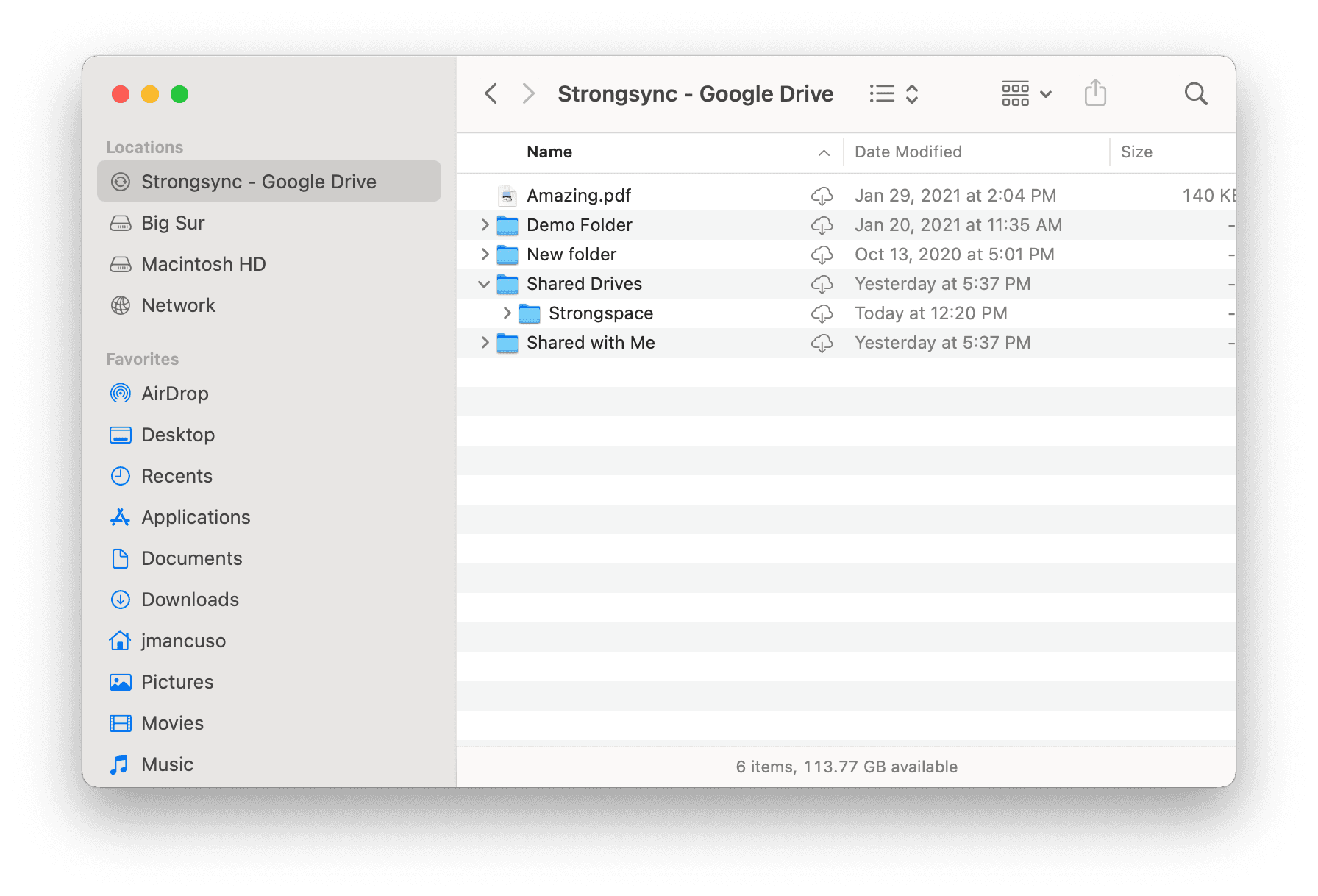
Task: Sort by the Name column header
Action: pos(549,152)
